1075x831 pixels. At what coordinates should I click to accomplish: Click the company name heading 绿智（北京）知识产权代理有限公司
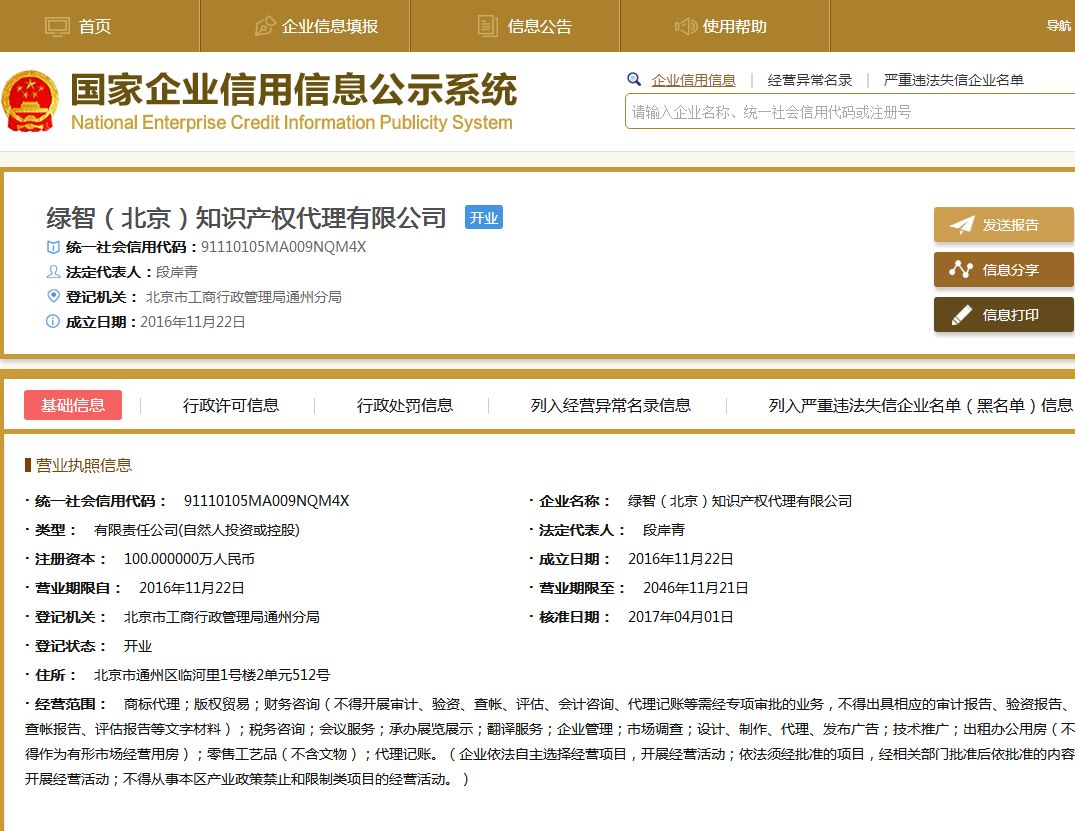point(246,218)
